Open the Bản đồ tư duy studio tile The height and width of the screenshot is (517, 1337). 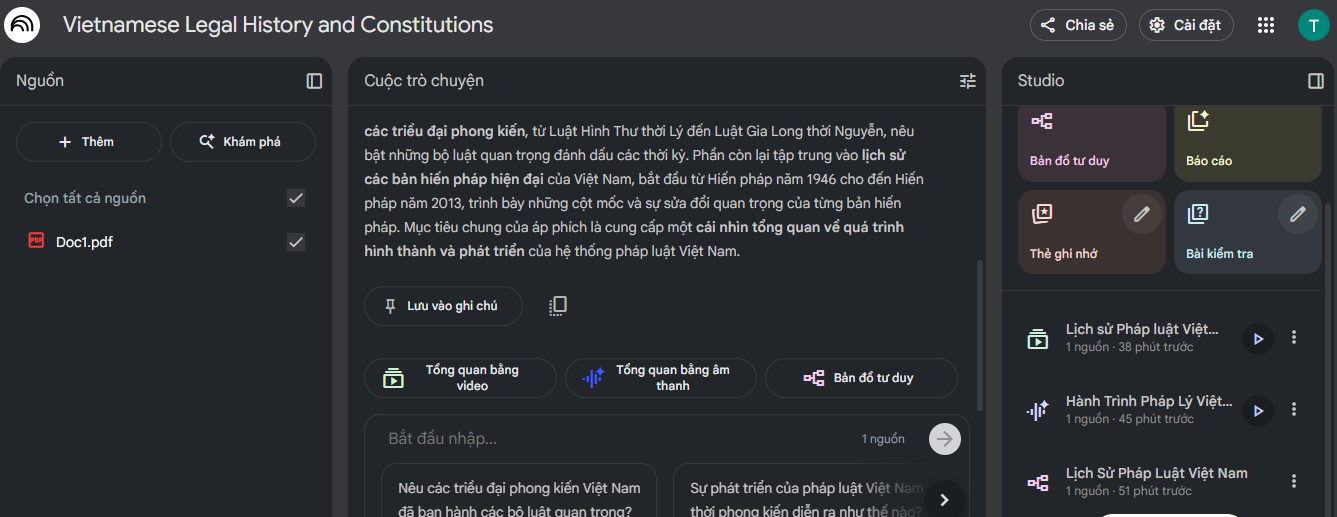1091,141
